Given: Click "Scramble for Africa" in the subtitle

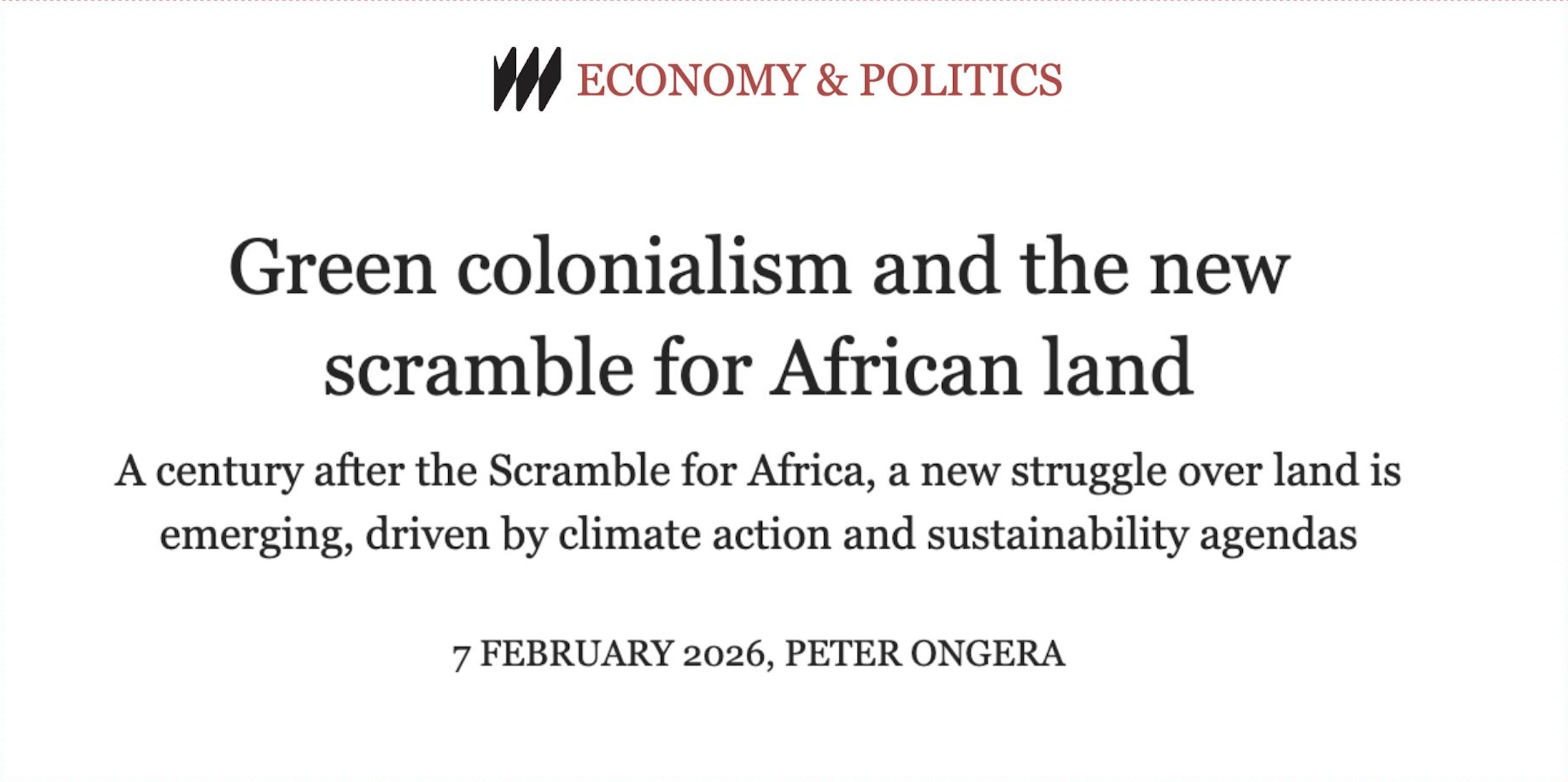Looking at the screenshot, I should 681,472.
